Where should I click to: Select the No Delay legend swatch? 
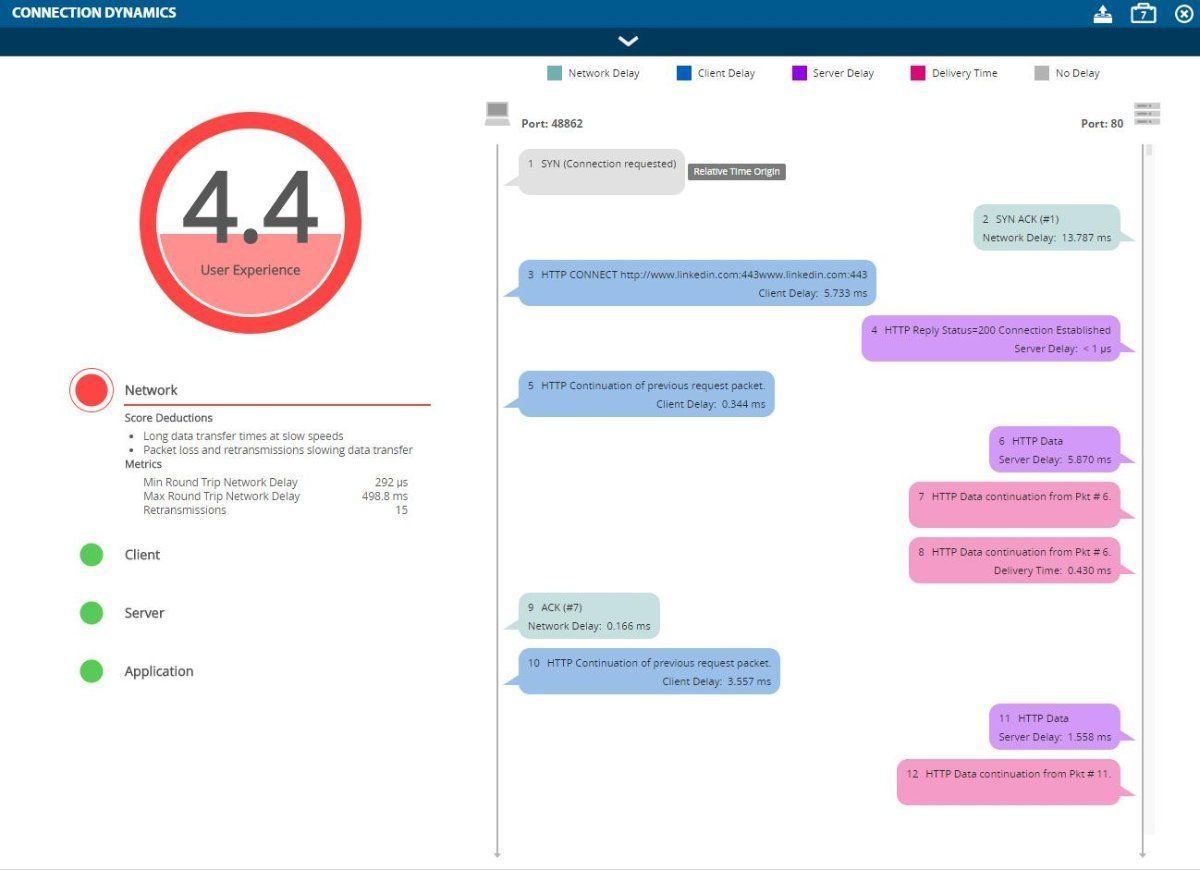coord(1042,73)
